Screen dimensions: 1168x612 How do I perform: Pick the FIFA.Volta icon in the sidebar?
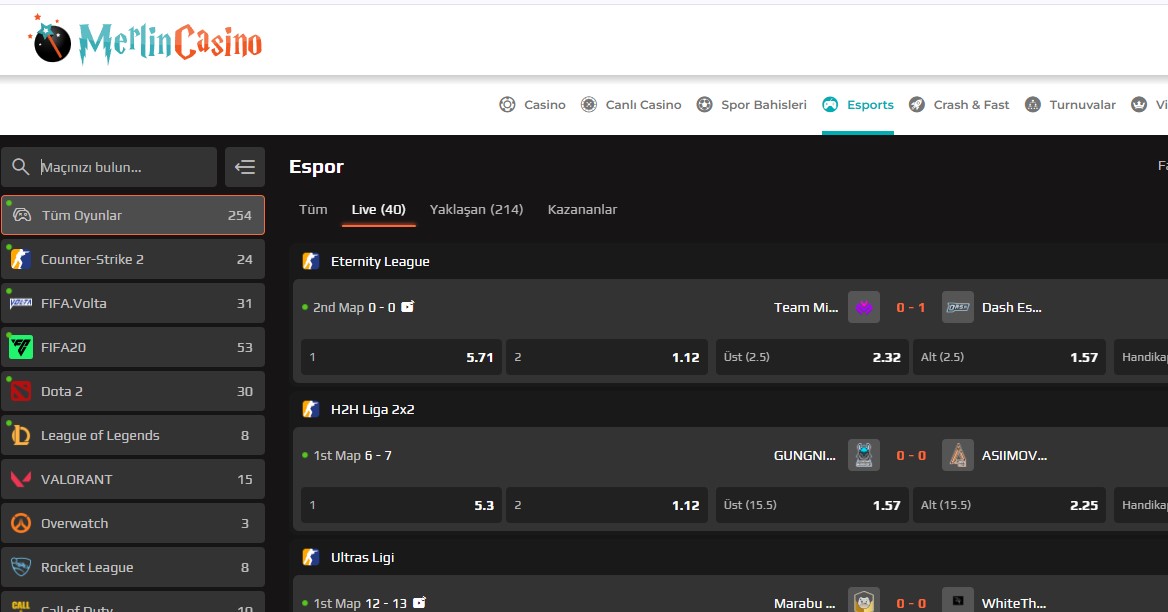tap(20, 303)
